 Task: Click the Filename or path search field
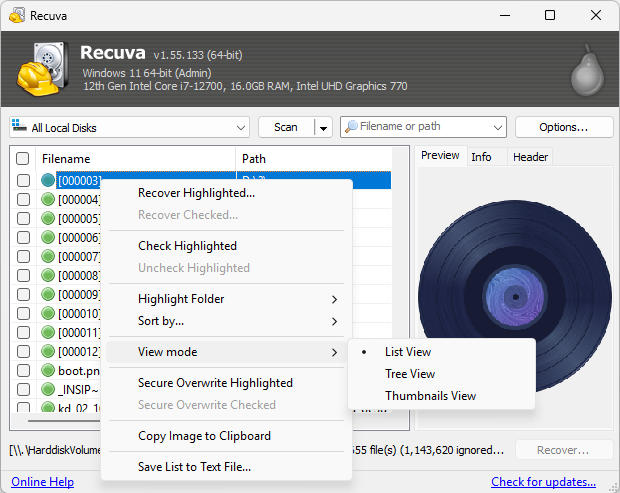423,127
